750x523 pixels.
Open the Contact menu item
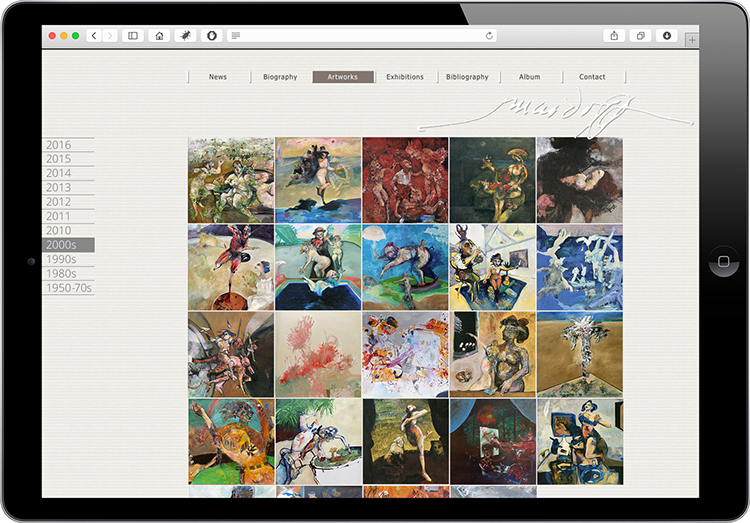(592, 77)
